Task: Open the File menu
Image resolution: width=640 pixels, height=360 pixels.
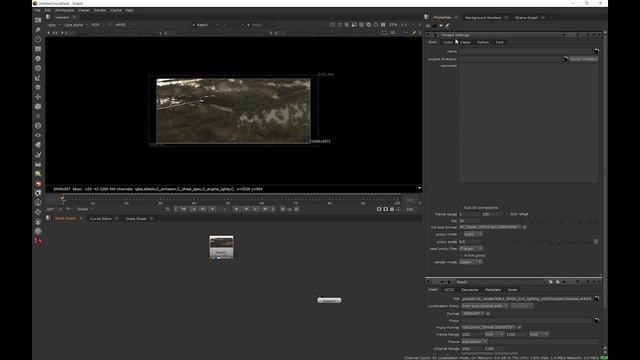Action: click(37, 10)
